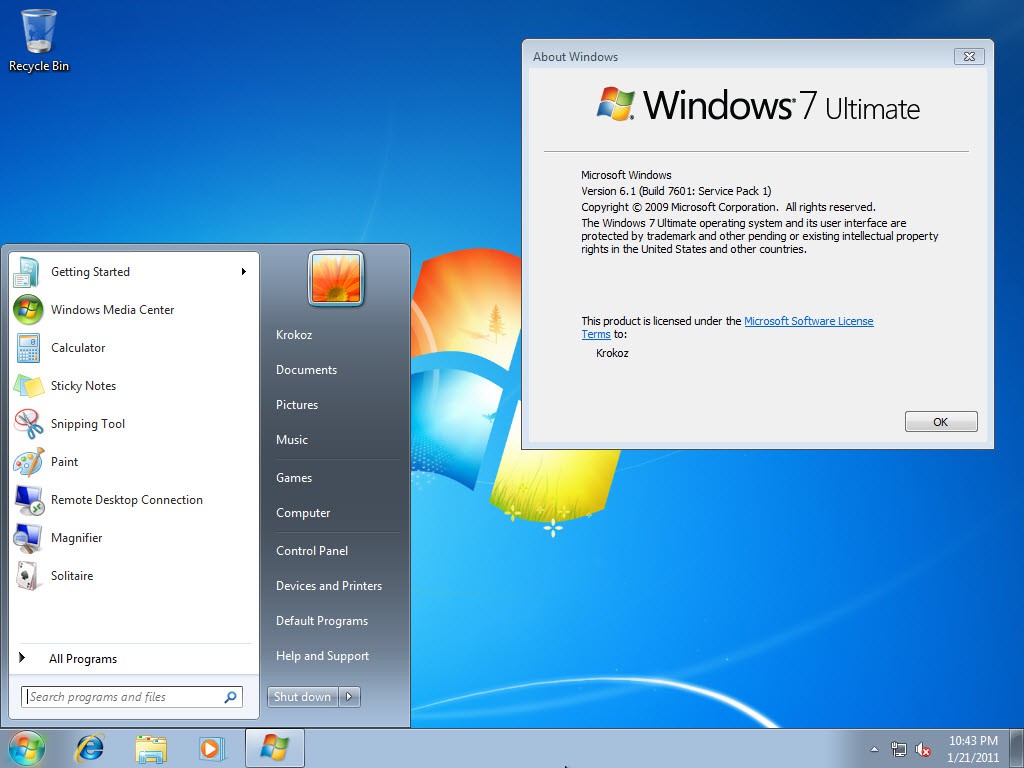The image size is (1024, 768).
Task: Start Sticky Notes
Action: click(x=82, y=386)
